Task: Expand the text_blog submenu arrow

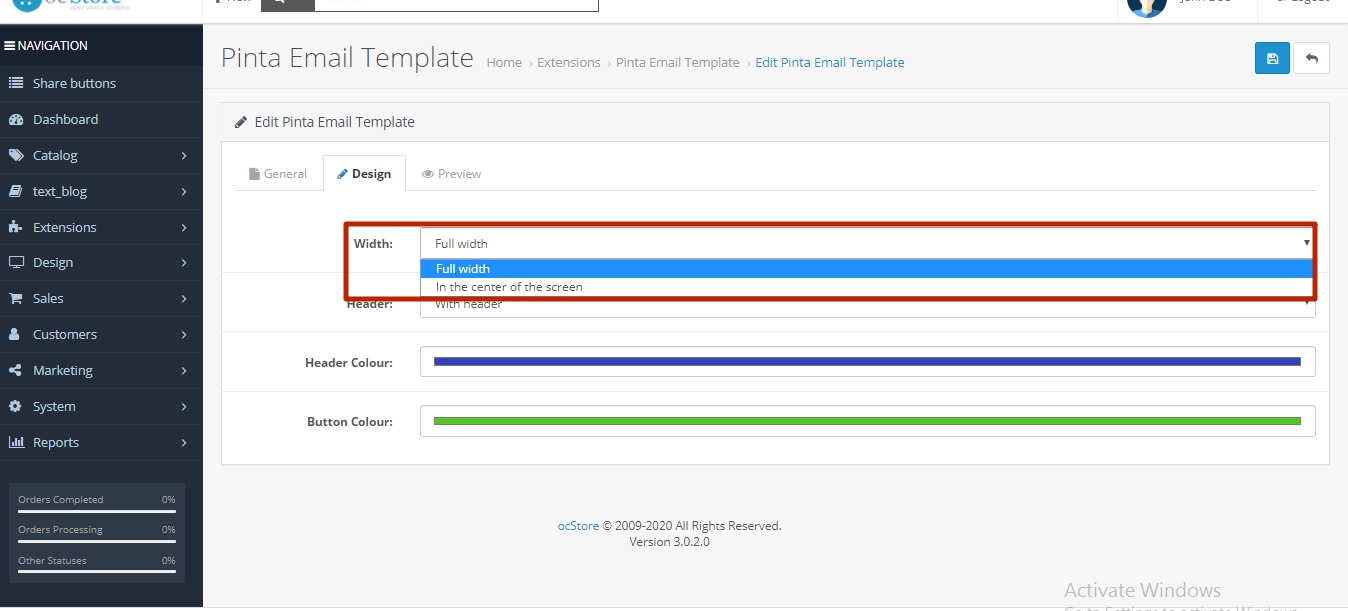Action: click(x=184, y=191)
